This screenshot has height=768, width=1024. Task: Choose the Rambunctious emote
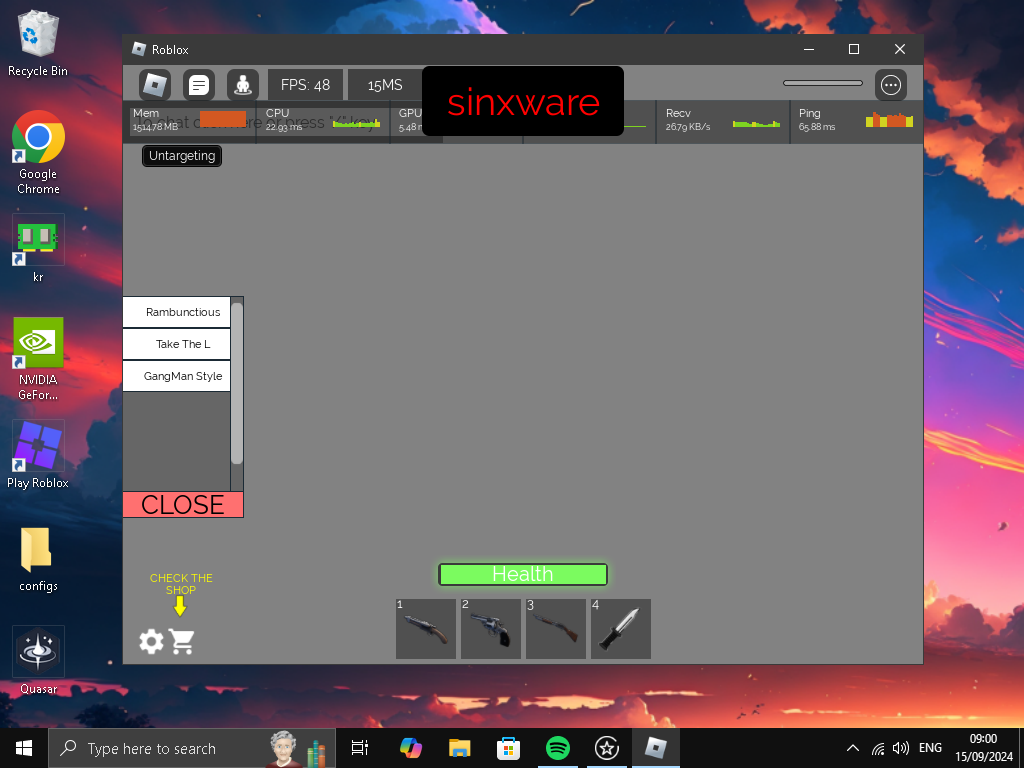(x=176, y=312)
